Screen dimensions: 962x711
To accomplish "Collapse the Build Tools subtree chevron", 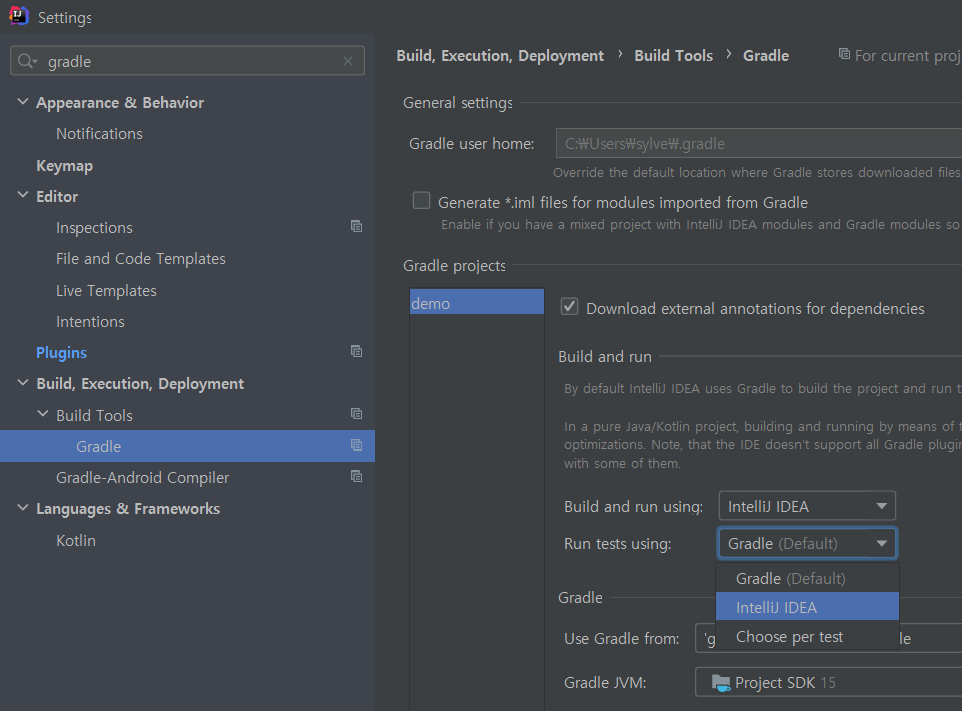I will (x=43, y=414).
